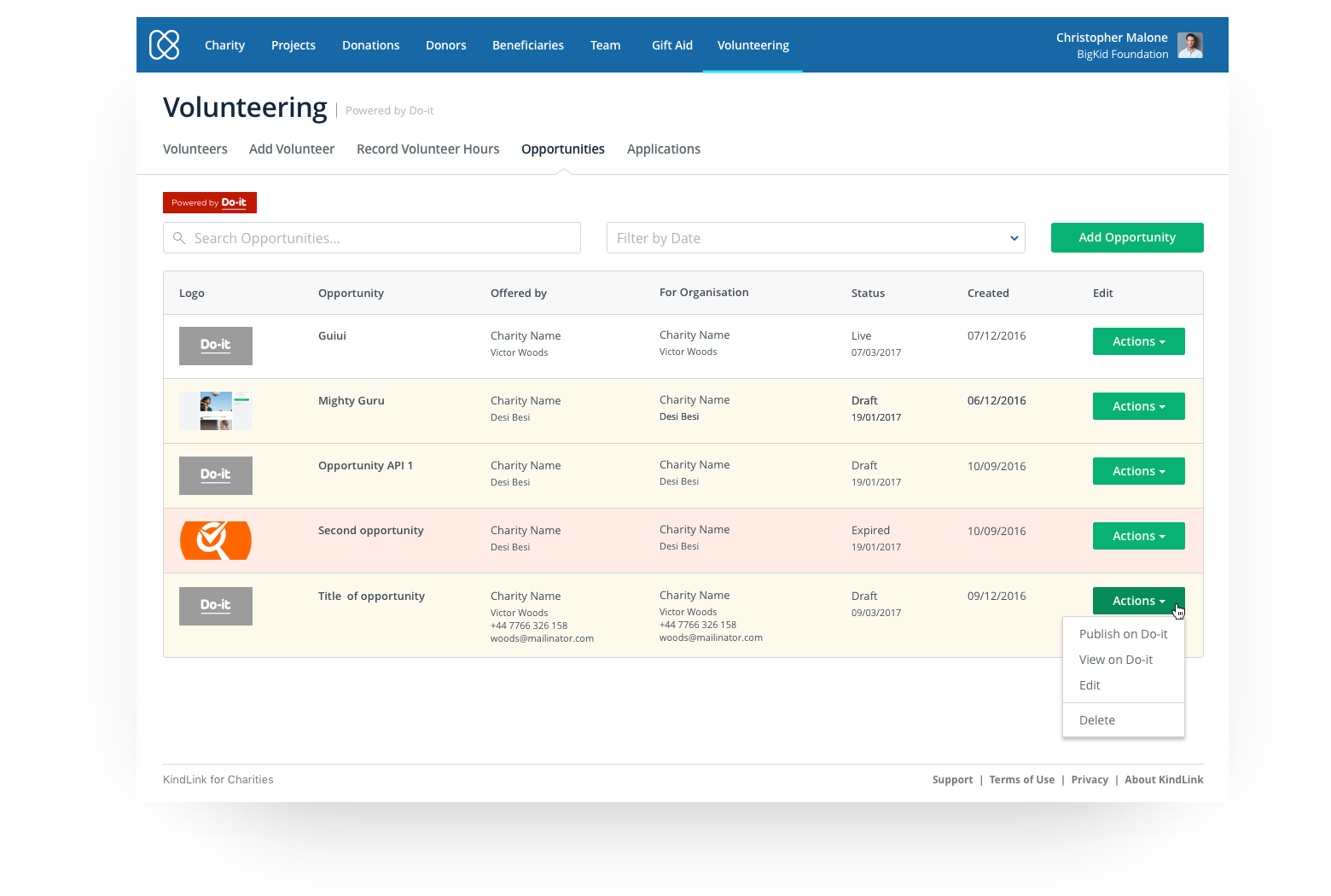
Task: Click the Title of opportunity Do-it logo
Action: (x=216, y=606)
